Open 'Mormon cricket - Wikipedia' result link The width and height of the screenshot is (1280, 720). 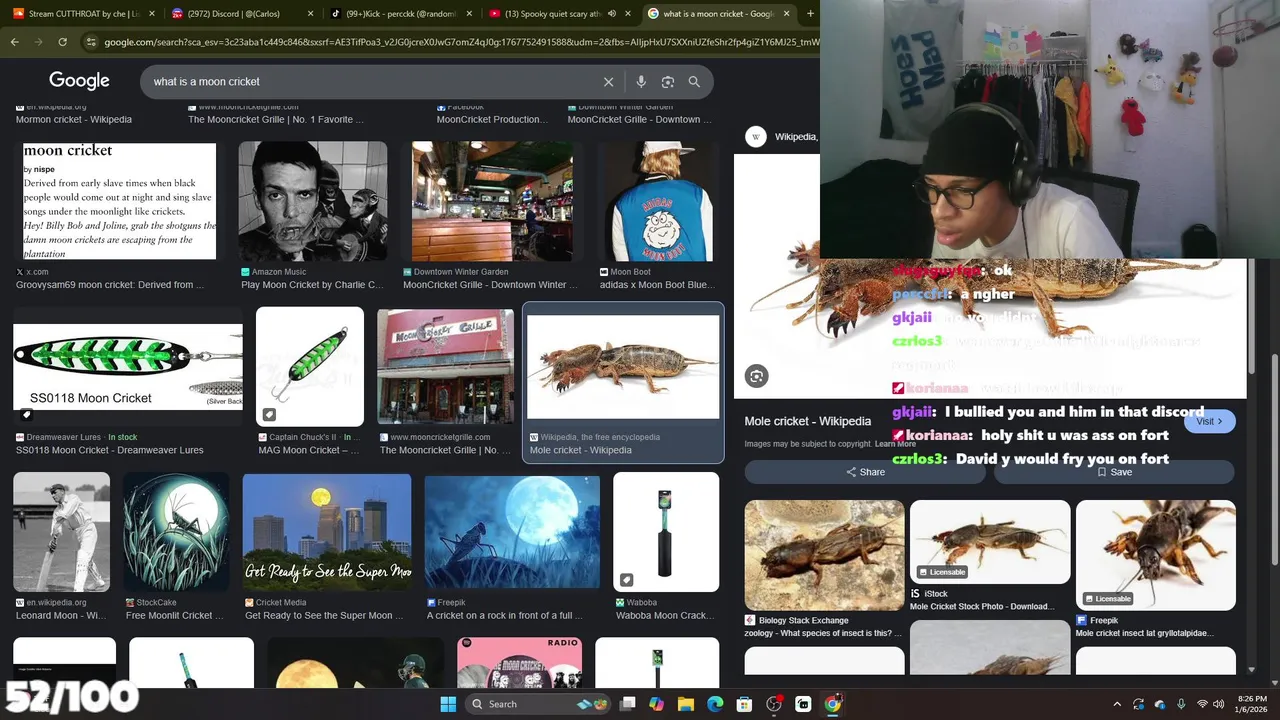click(74, 119)
